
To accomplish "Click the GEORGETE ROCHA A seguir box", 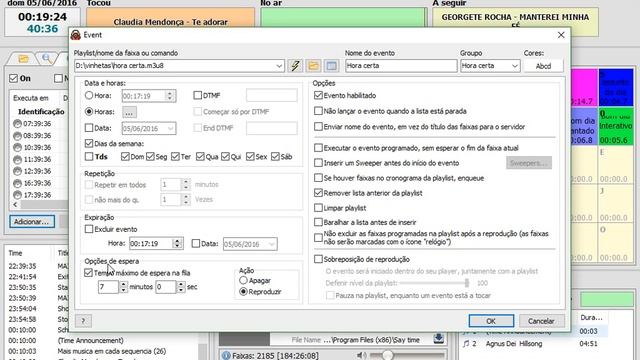I will coord(516,22).
